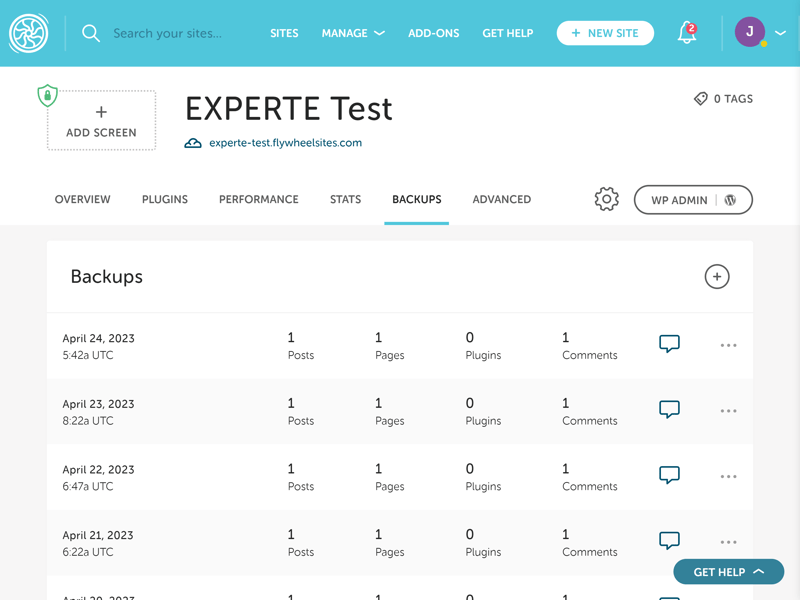Viewport: 800px width, 600px height.
Task: Create new backup with plus icon
Action: click(717, 277)
